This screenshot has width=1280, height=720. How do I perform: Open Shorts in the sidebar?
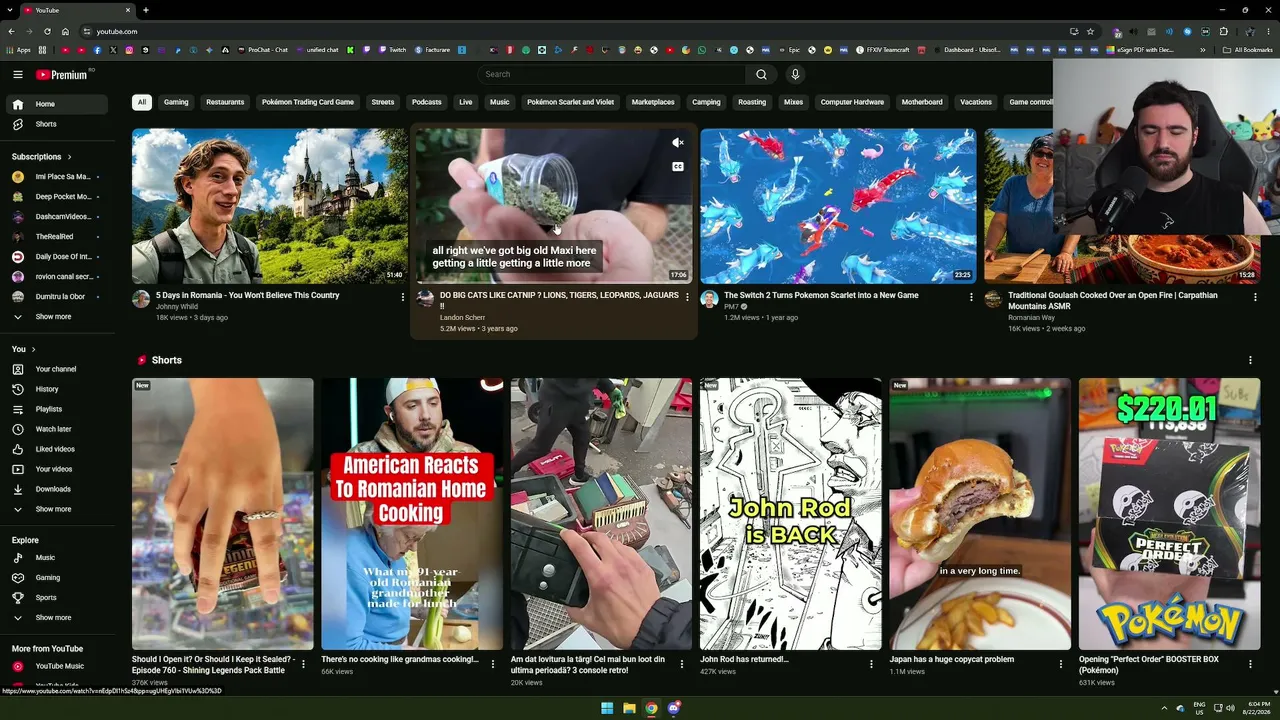tap(56, 124)
